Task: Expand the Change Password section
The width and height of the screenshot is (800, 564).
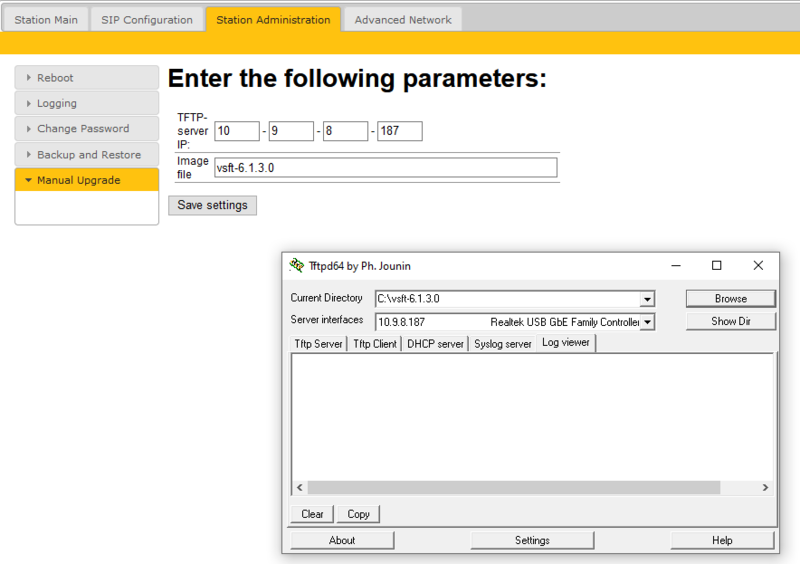Action: 87,129
